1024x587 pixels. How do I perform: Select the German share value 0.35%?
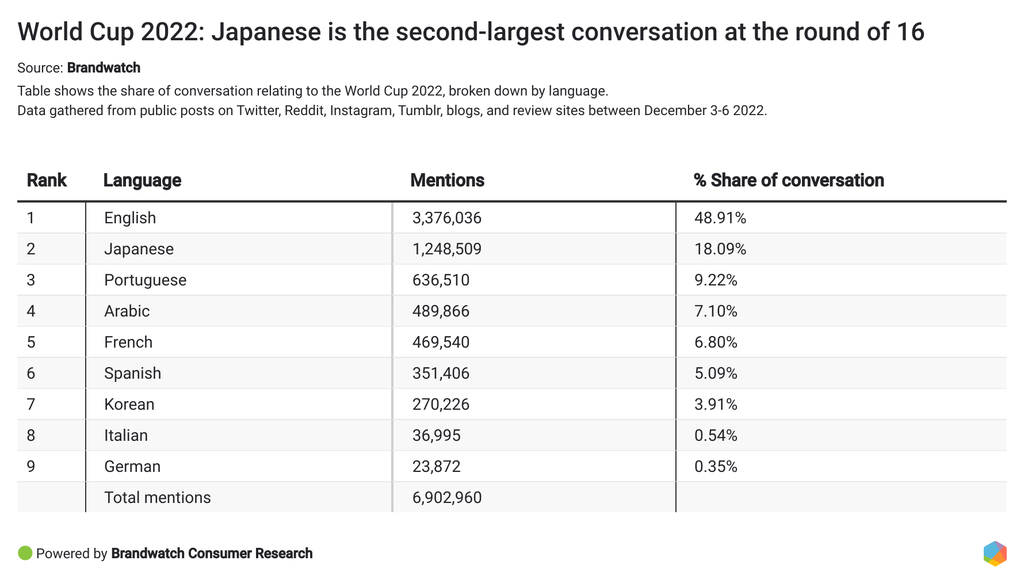pyautogui.click(x=715, y=466)
